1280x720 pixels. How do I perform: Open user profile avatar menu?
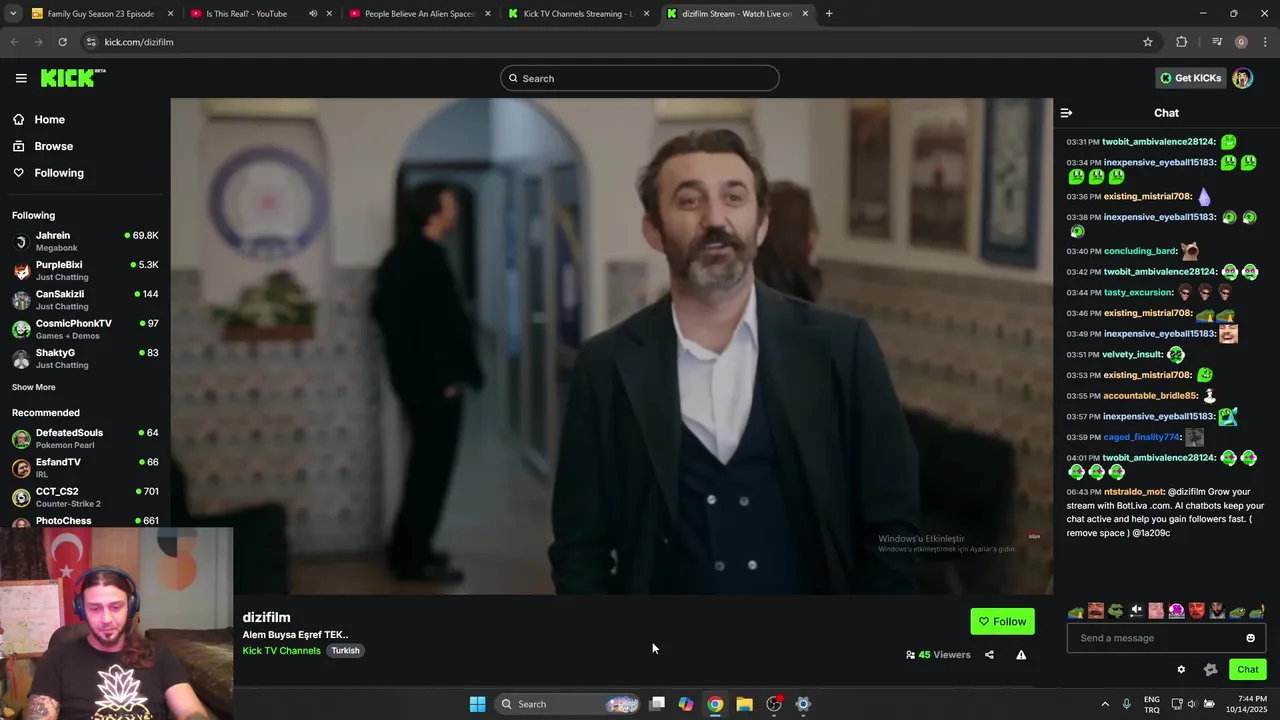(1242, 78)
